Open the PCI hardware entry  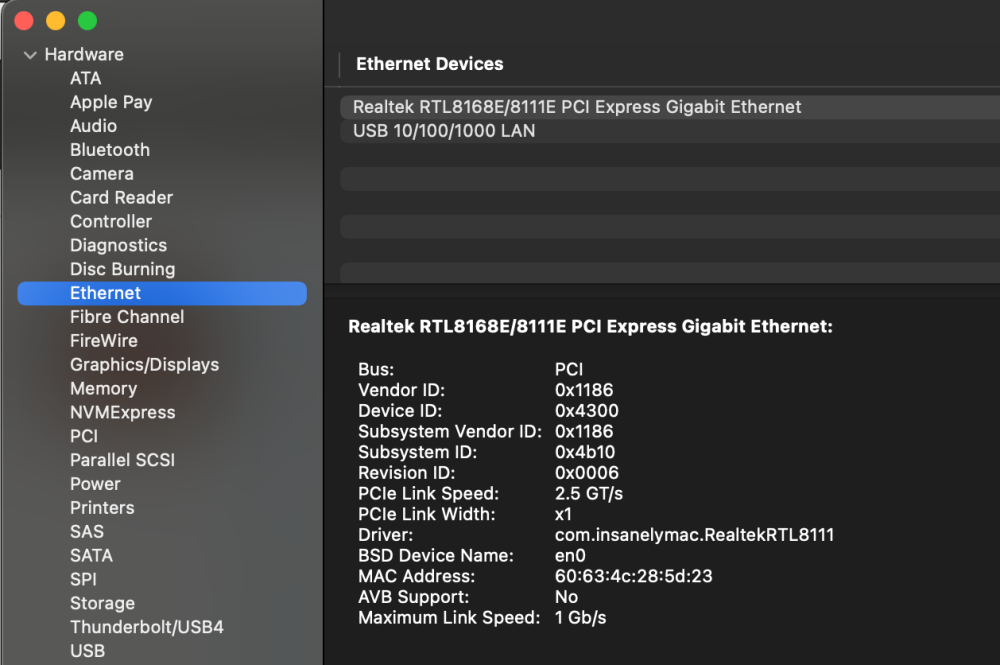(84, 436)
